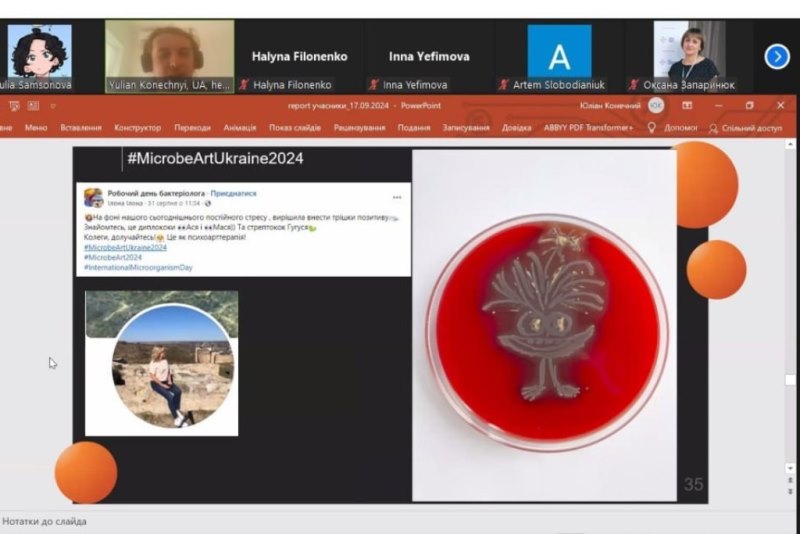Select Yulian Konechnyi video tile
Screen dimensions: 800x534
(169, 57)
